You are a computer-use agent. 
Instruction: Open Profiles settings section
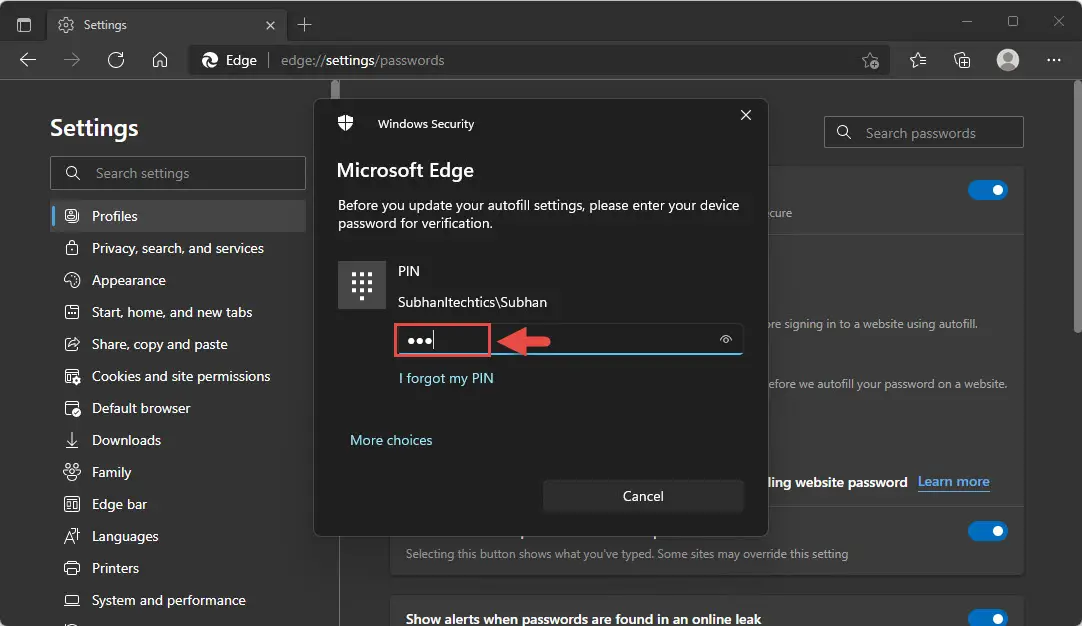[178, 216]
